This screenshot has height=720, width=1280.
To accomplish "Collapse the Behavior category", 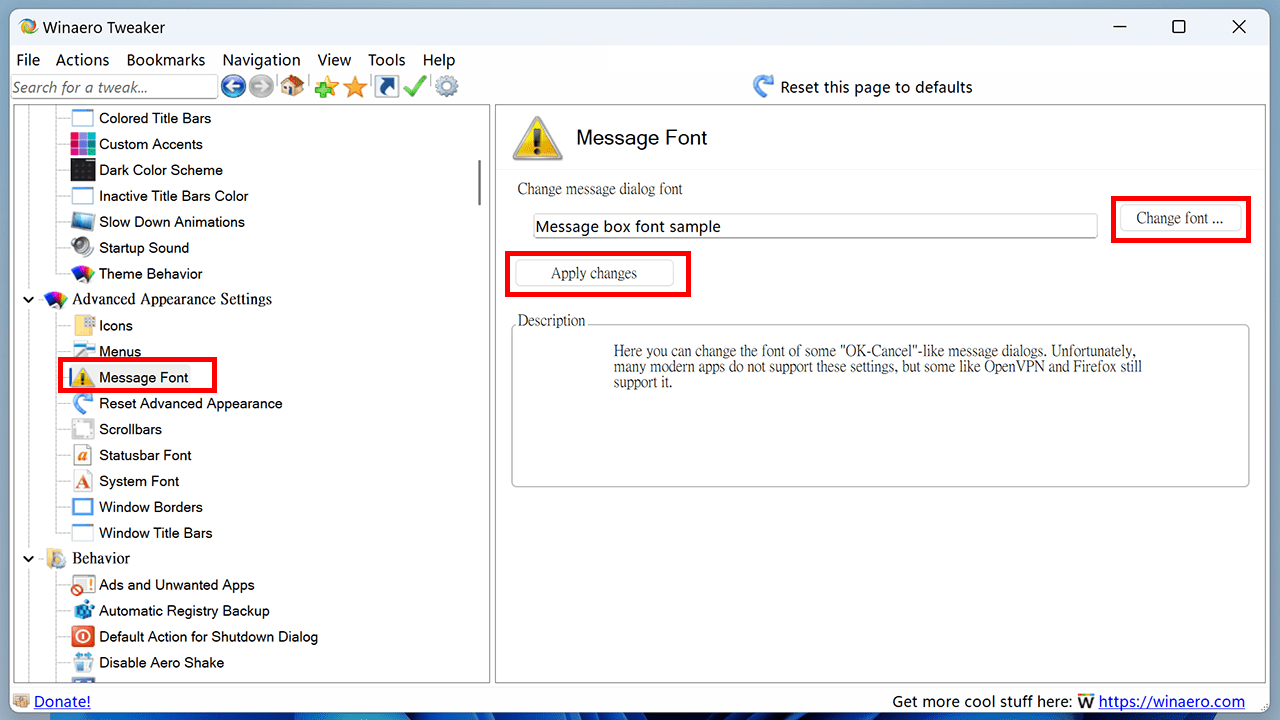I will (29, 559).
